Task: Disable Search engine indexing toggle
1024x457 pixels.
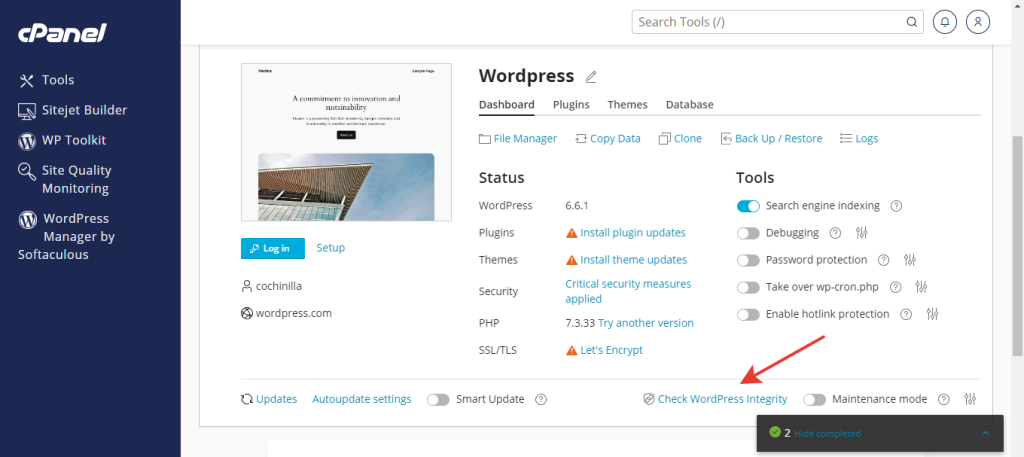Action: [x=748, y=206]
